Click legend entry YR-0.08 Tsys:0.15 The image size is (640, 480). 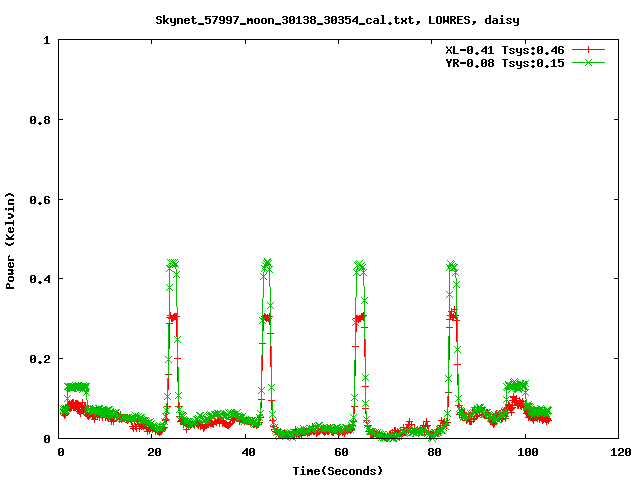click(x=504, y=63)
